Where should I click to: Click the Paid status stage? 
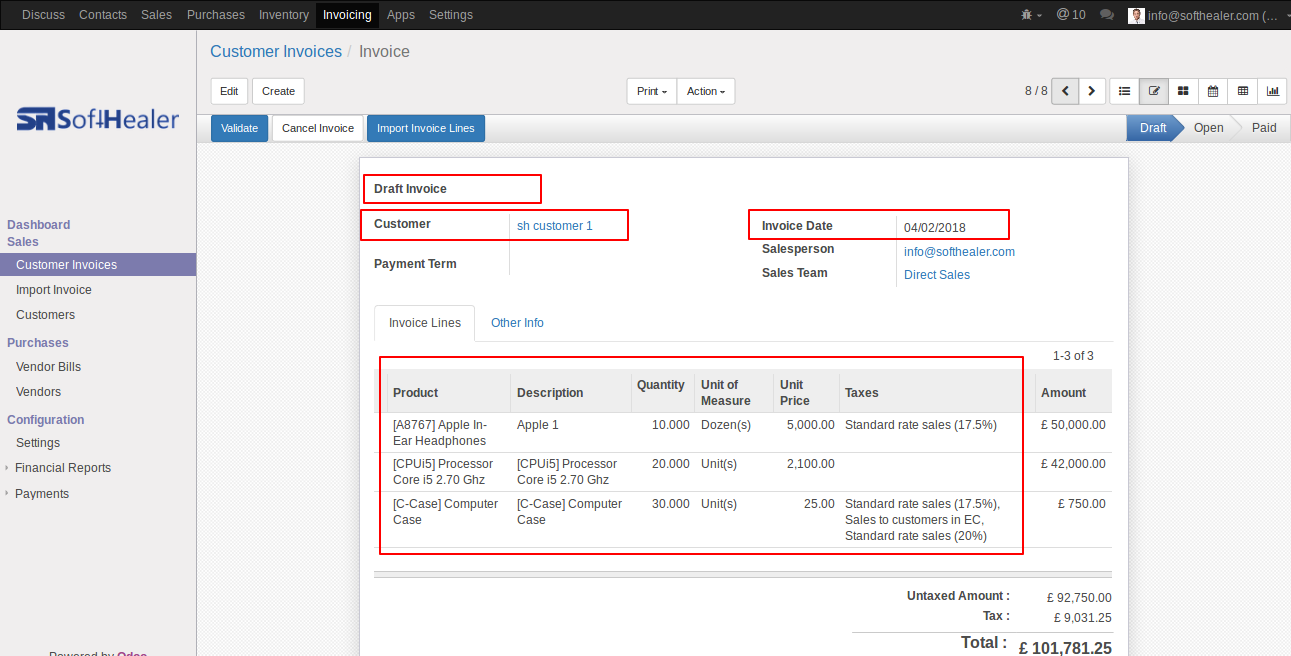[1264, 128]
